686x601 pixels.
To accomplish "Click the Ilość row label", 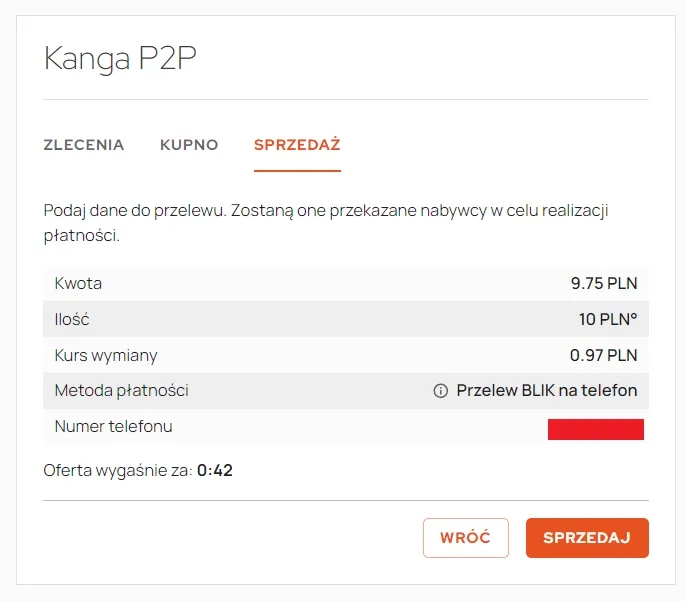I will (72, 319).
